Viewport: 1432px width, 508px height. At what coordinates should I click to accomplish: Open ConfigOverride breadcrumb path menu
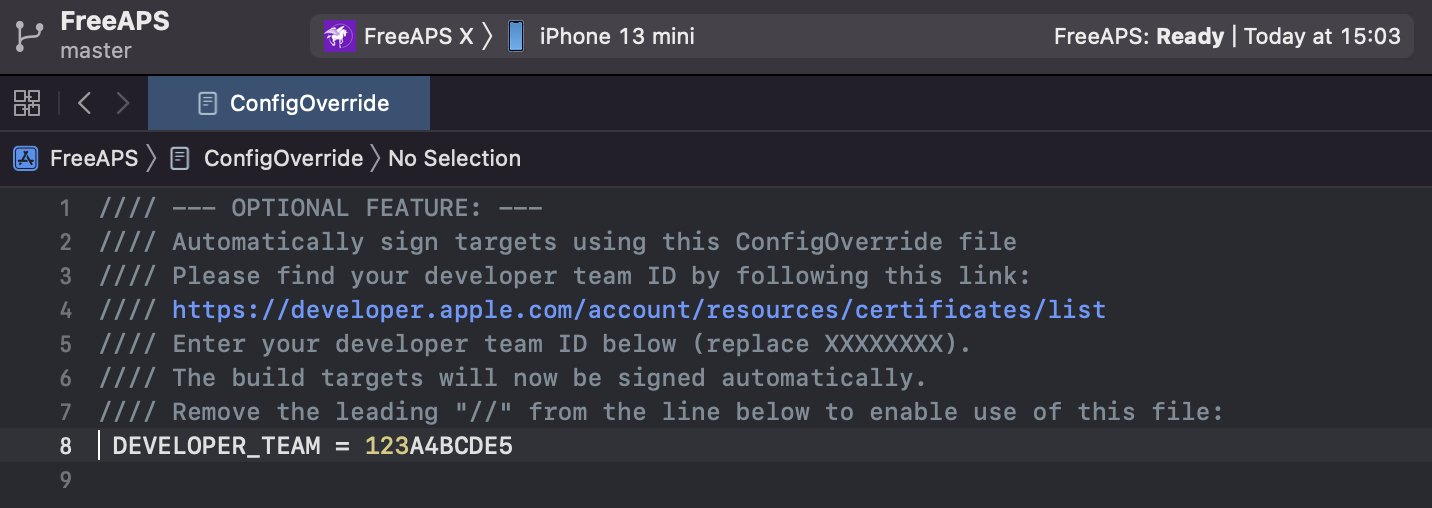283,158
